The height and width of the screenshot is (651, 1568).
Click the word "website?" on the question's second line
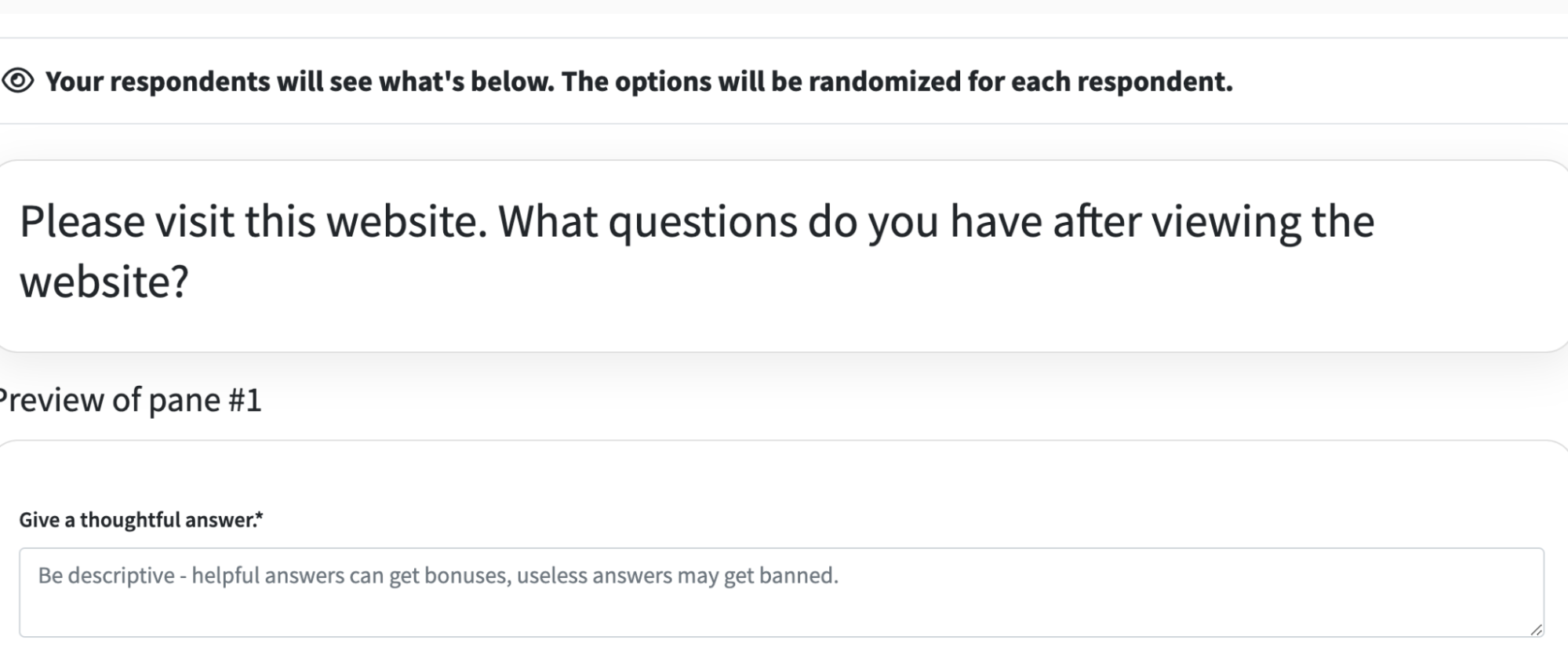coord(104,282)
